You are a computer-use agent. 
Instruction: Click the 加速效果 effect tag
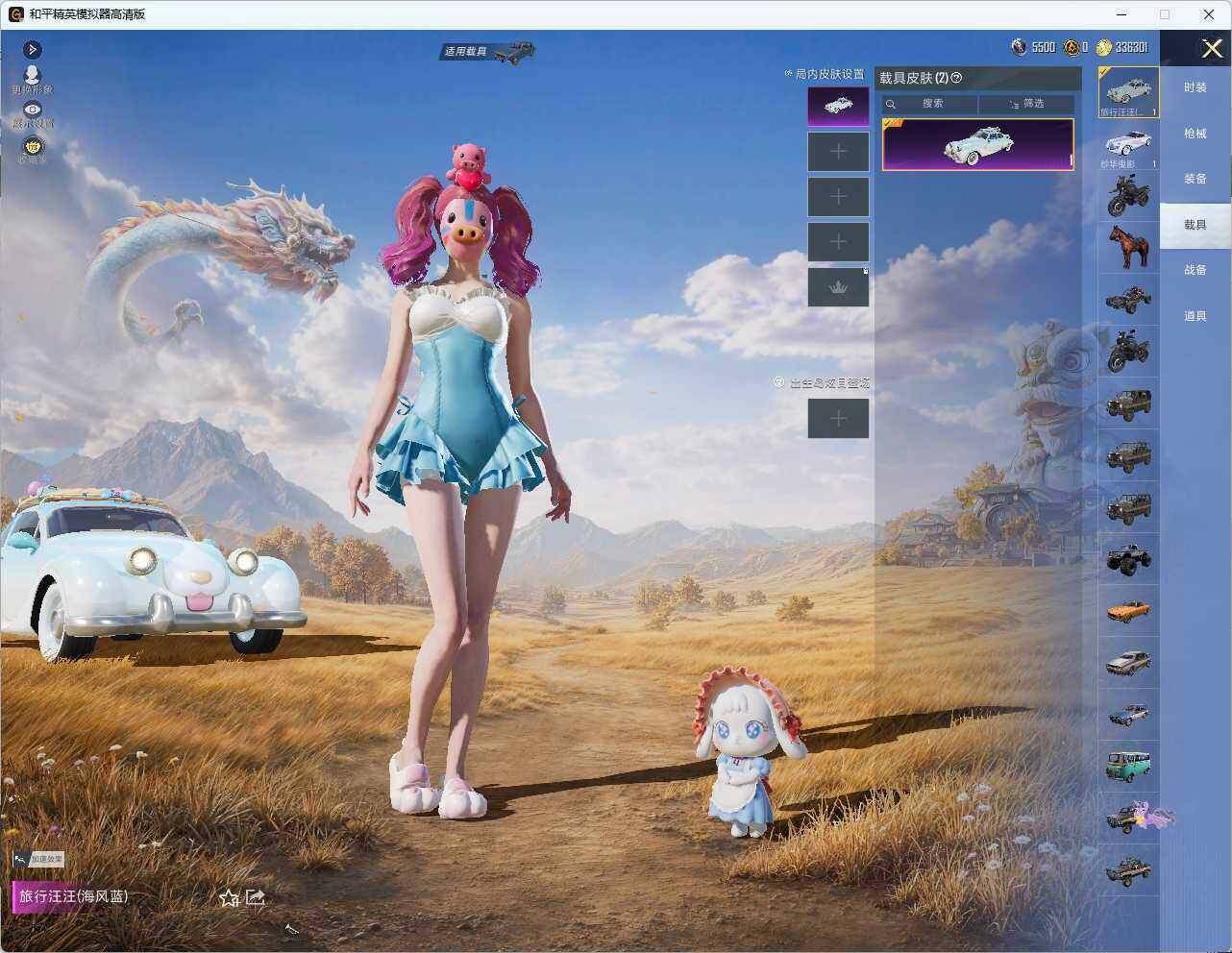38,860
